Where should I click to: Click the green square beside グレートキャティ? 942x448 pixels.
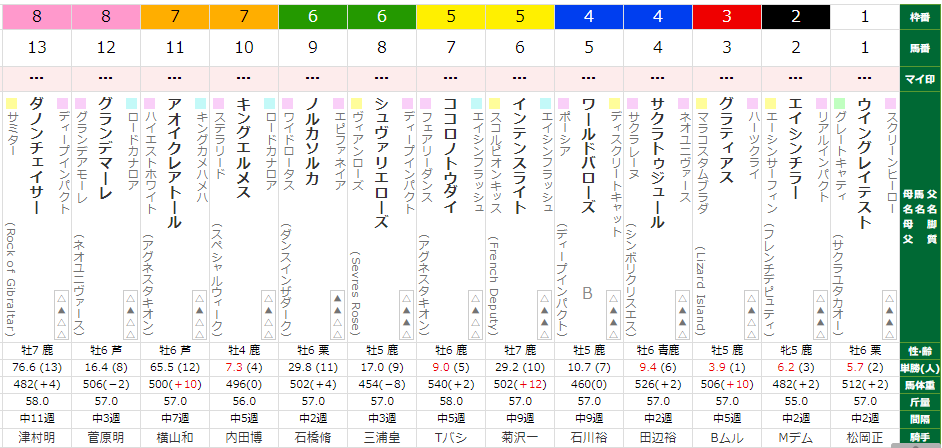(x=839, y=103)
